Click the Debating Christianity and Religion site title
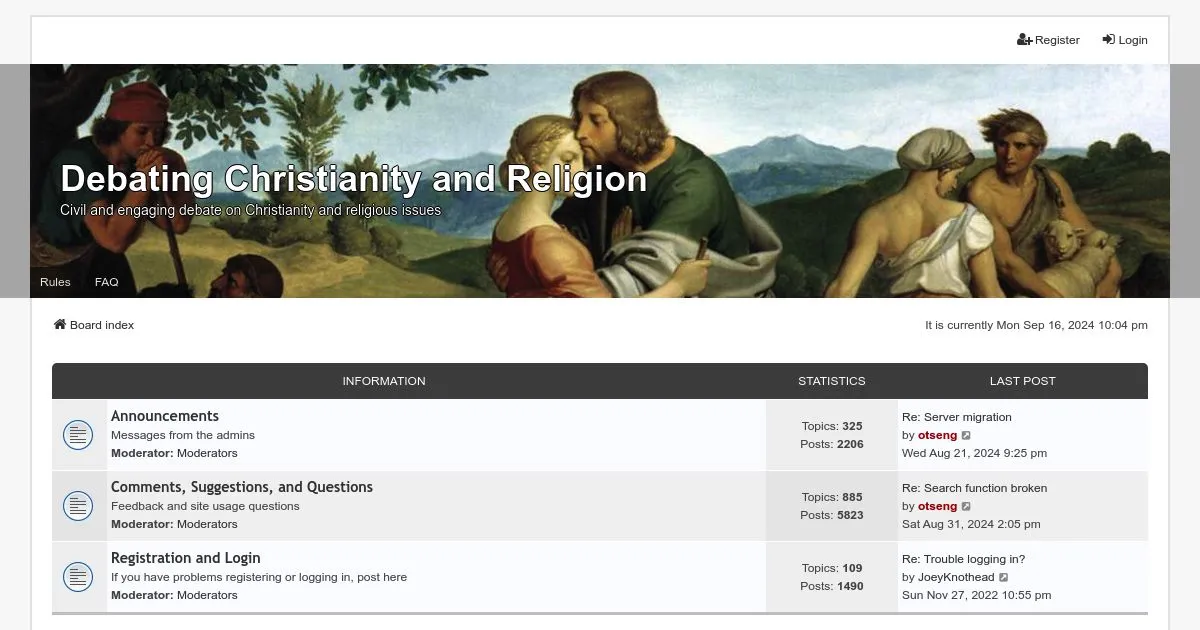 point(353,179)
